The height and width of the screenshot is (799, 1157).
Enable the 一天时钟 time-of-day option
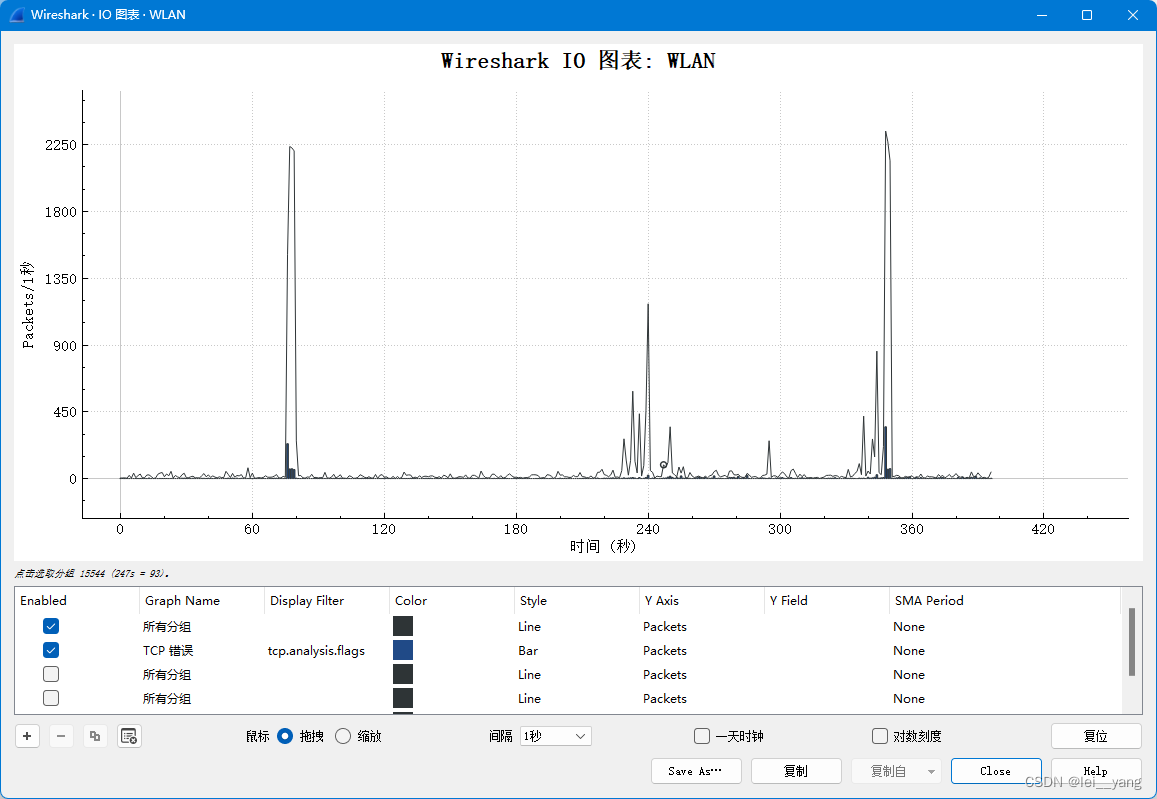(x=702, y=736)
